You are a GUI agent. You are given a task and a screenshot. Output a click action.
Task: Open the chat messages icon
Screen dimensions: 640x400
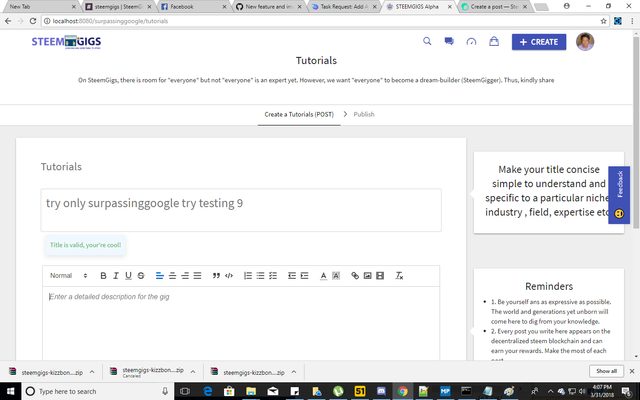pos(449,41)
